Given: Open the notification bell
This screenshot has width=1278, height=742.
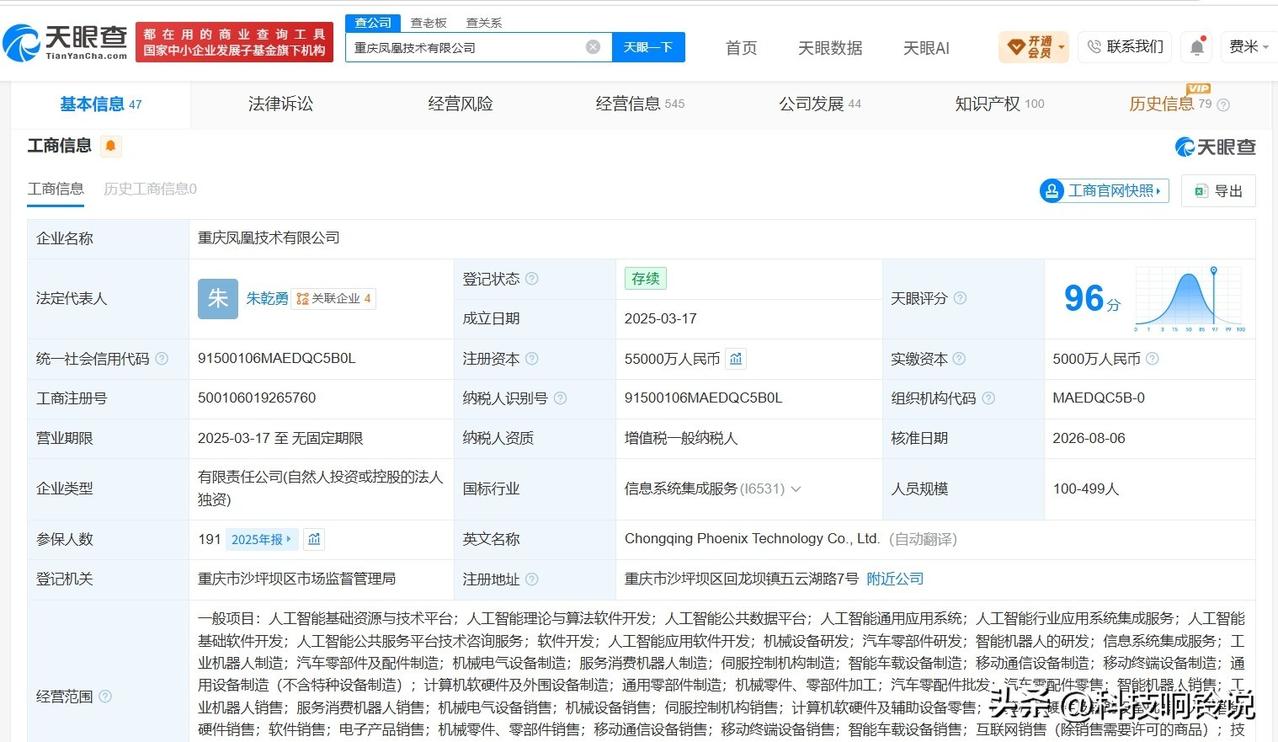Looking at the screenshot, I should coord(1196,46).
